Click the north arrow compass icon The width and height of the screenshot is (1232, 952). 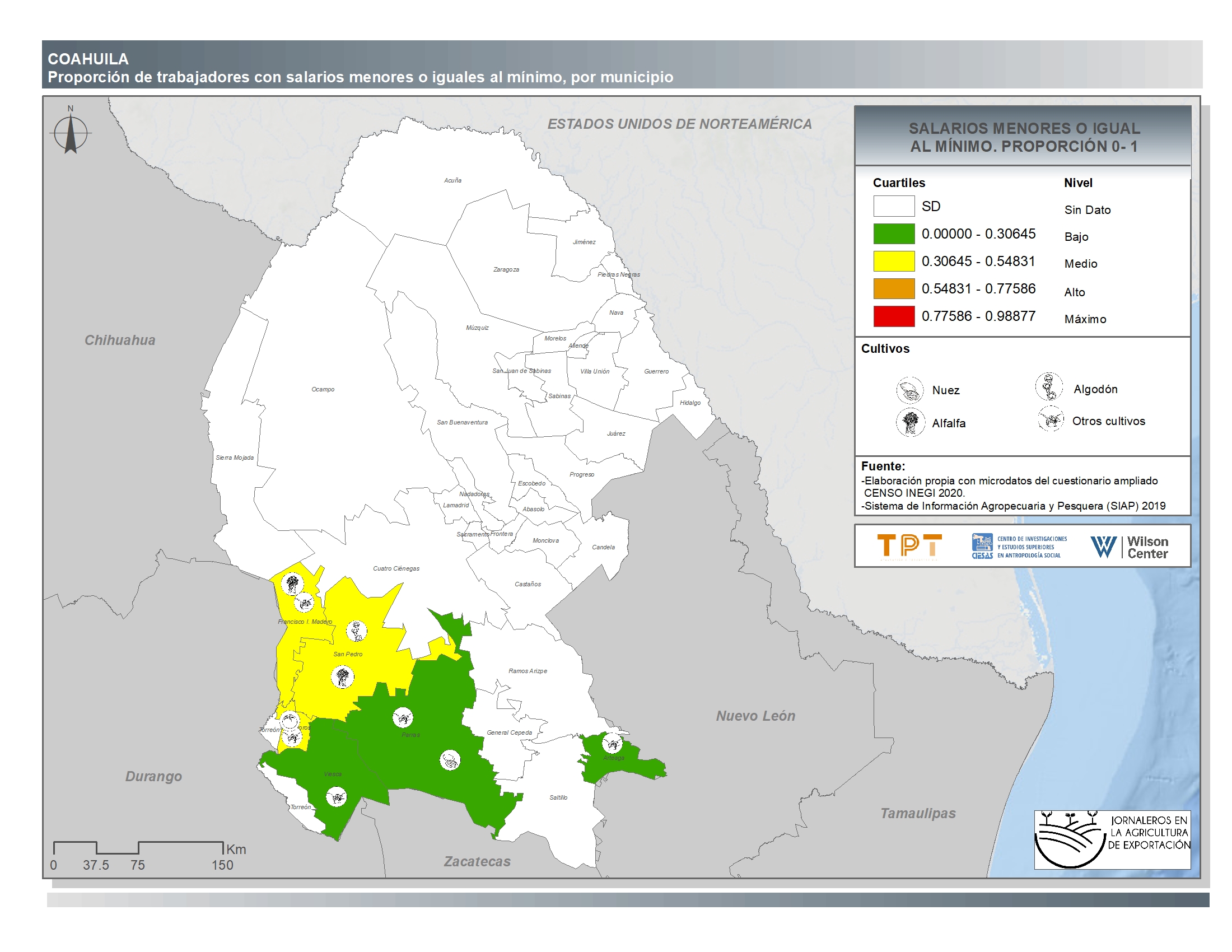tap(71, 134)
